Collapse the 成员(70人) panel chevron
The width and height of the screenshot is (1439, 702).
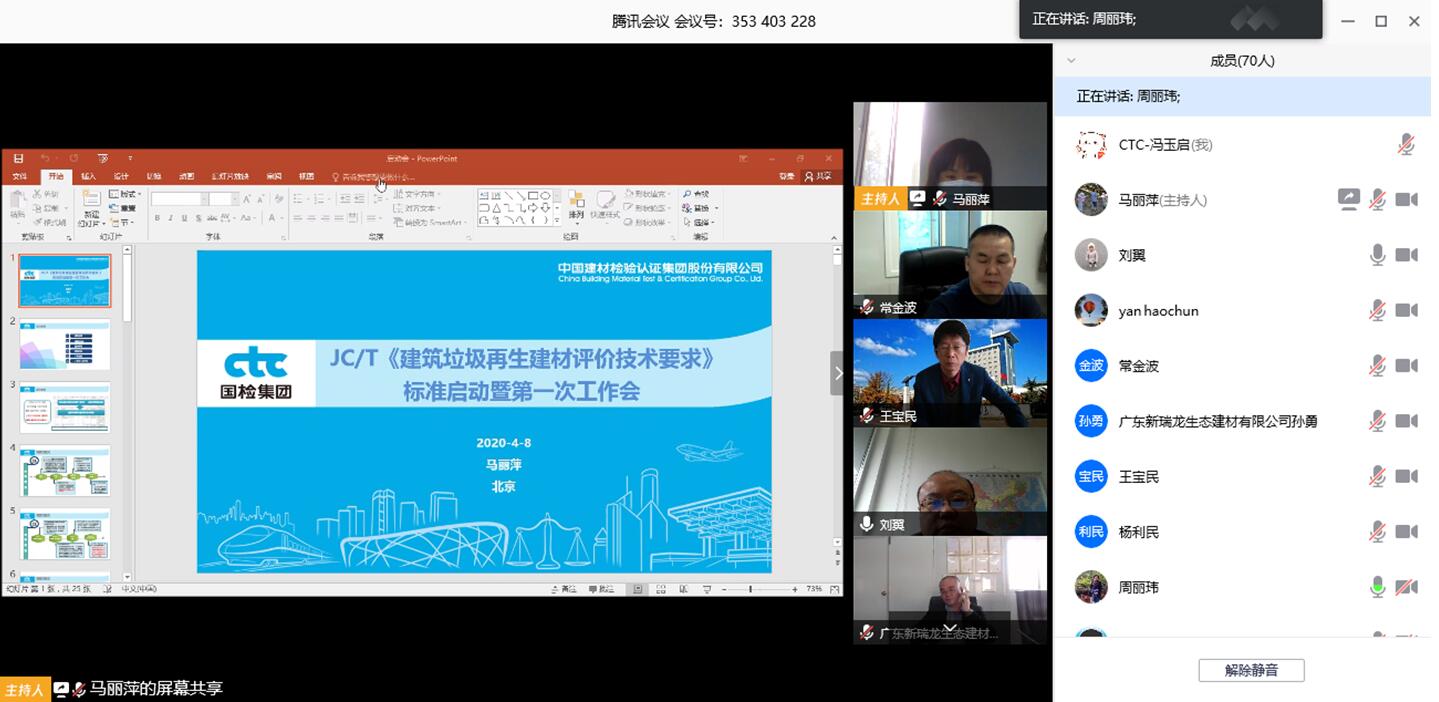[x=1071, y=61]
